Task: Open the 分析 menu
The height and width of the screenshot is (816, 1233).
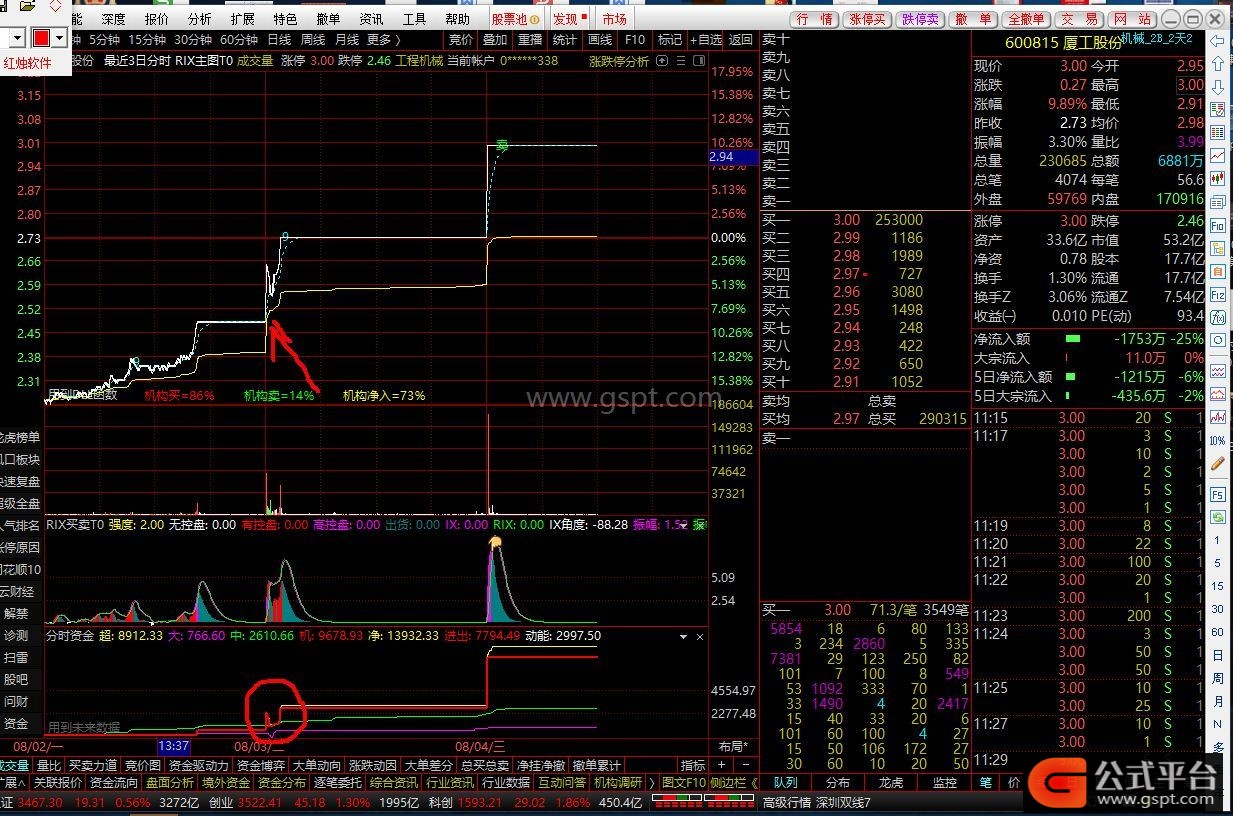Action: 200,19
